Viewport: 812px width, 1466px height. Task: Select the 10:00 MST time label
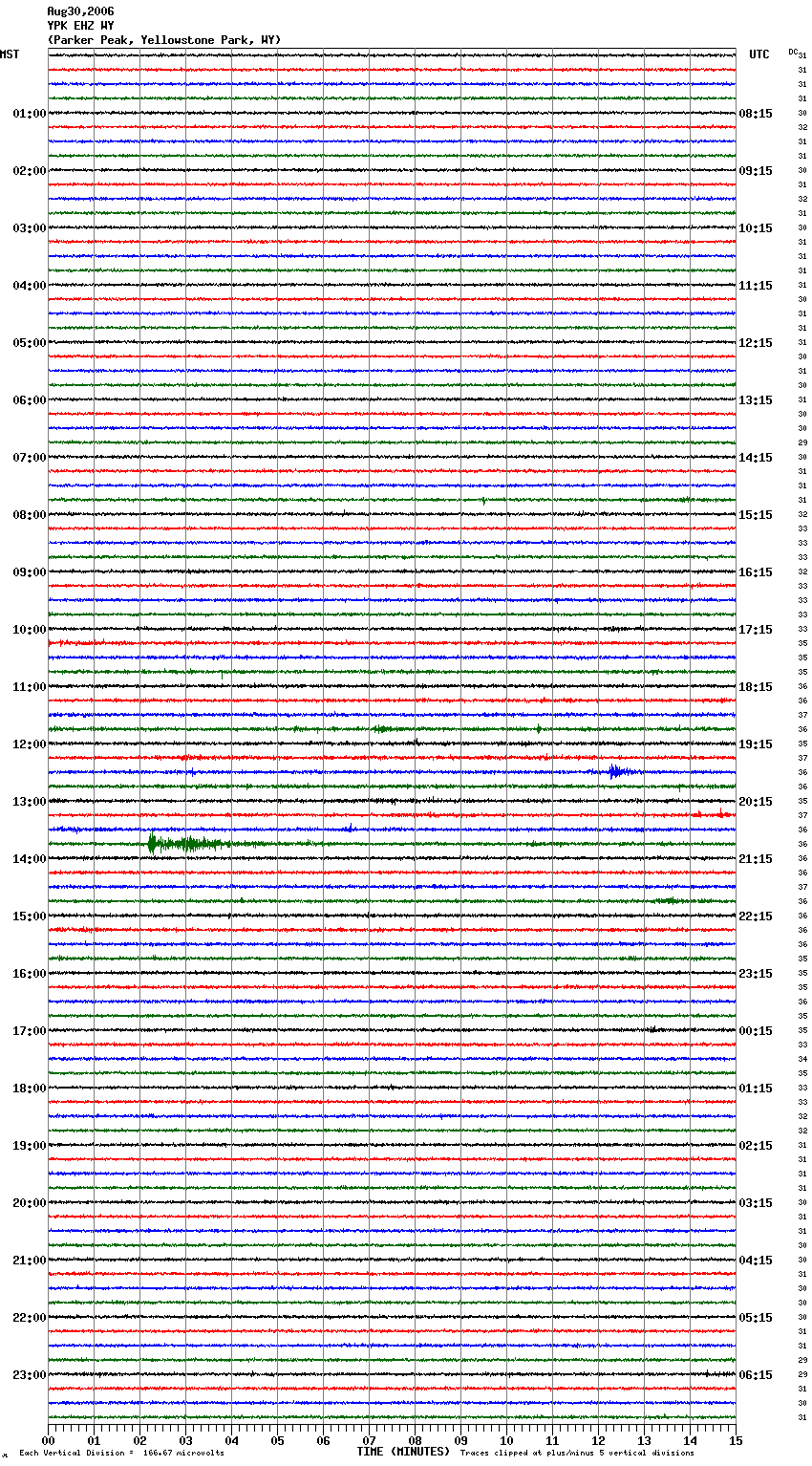coord(29,630)
